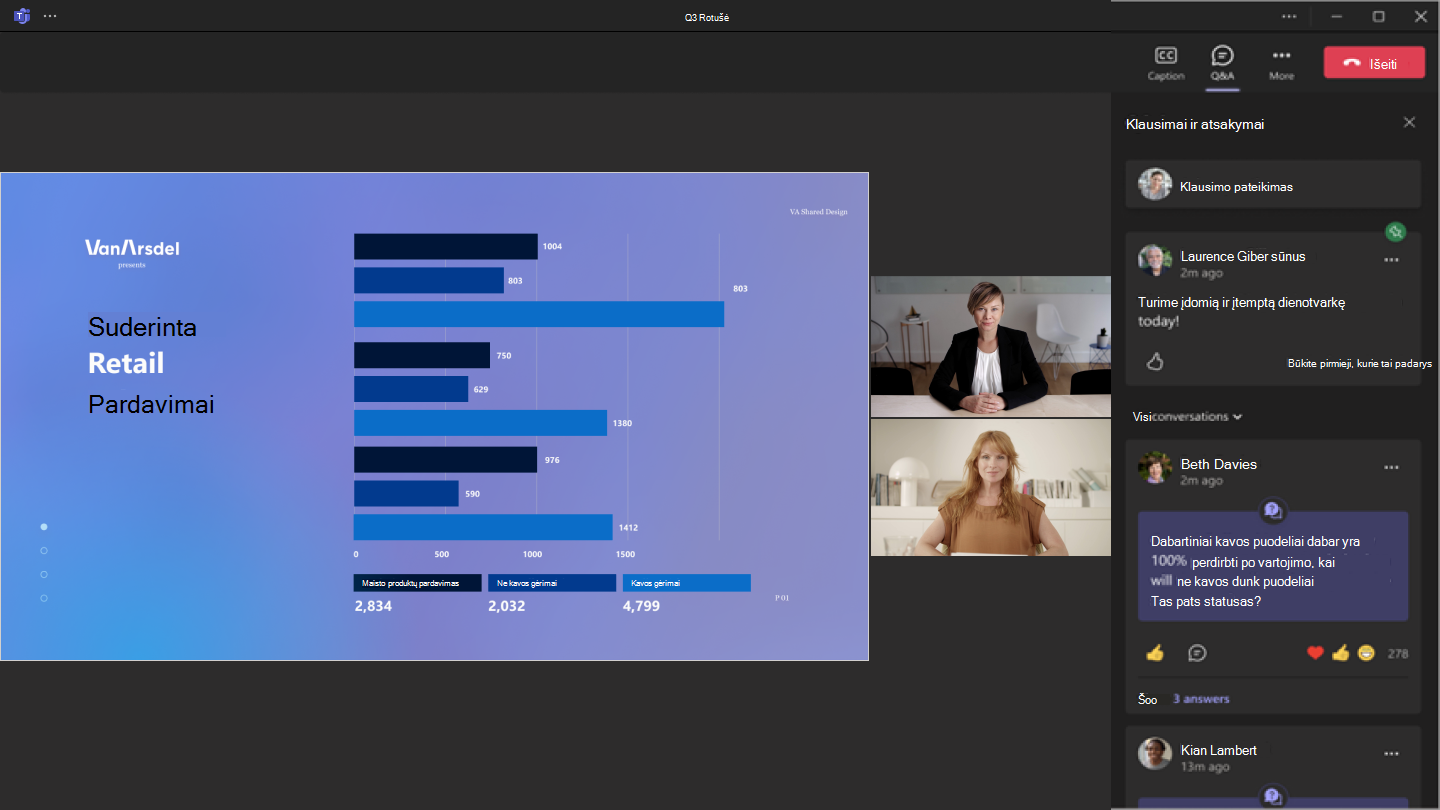Click Laurence Giber avatar

point(1155,261)
